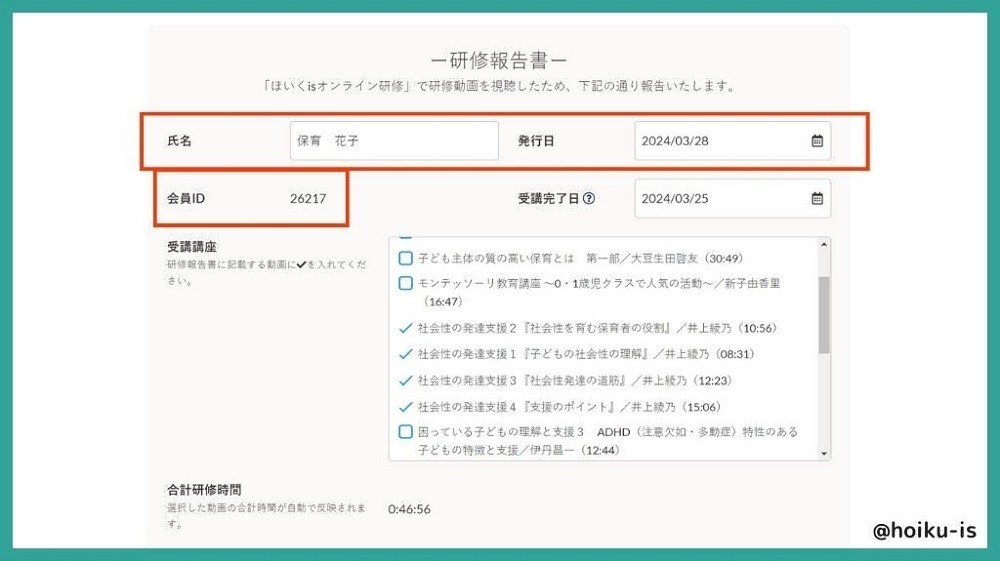Open the 発行日 calendar picker icon
Image resolution: width=1000 pixels, height=561 pixels.
coord(817,141)
